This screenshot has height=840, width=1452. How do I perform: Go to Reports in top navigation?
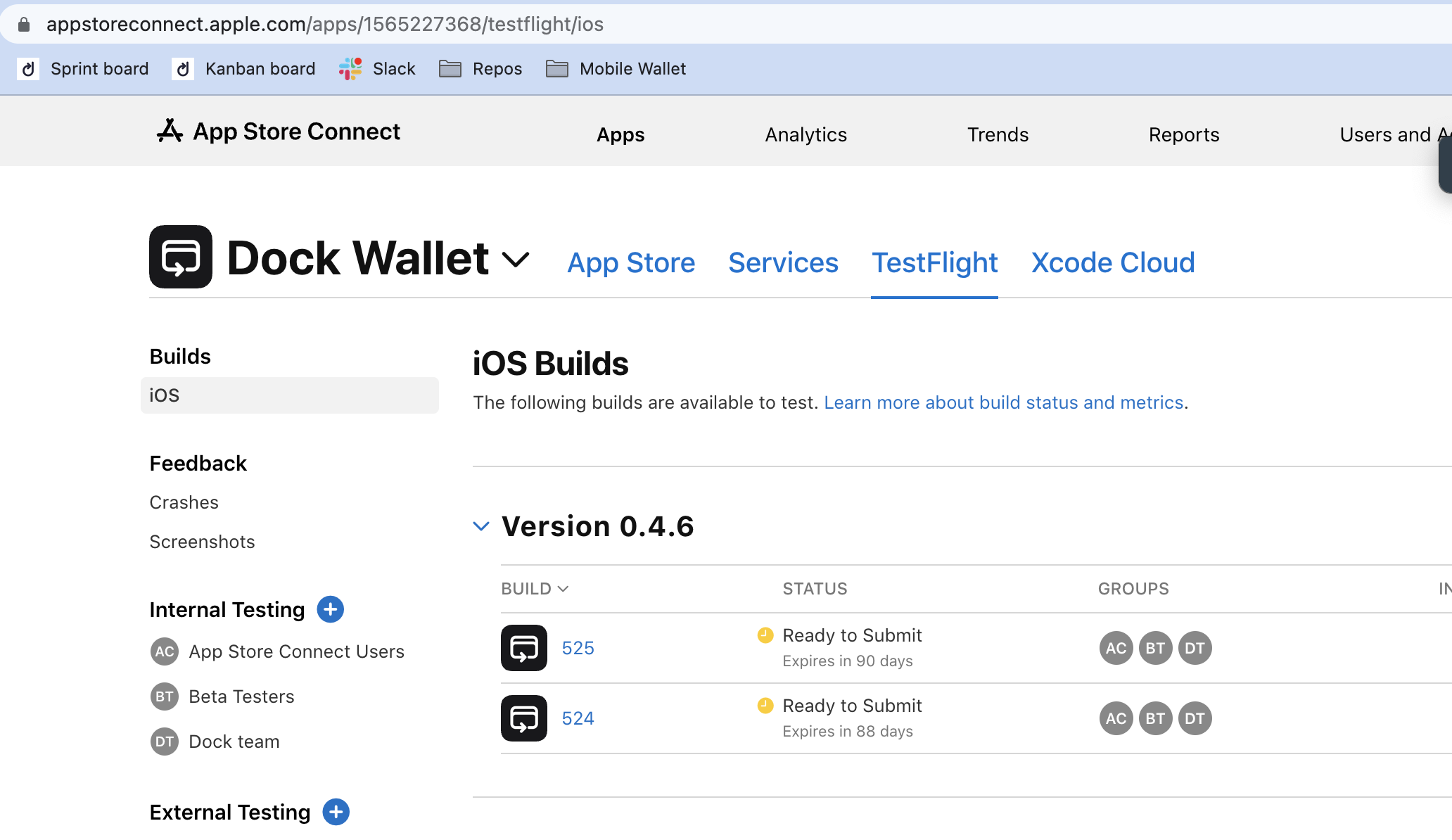[1184, 134]
